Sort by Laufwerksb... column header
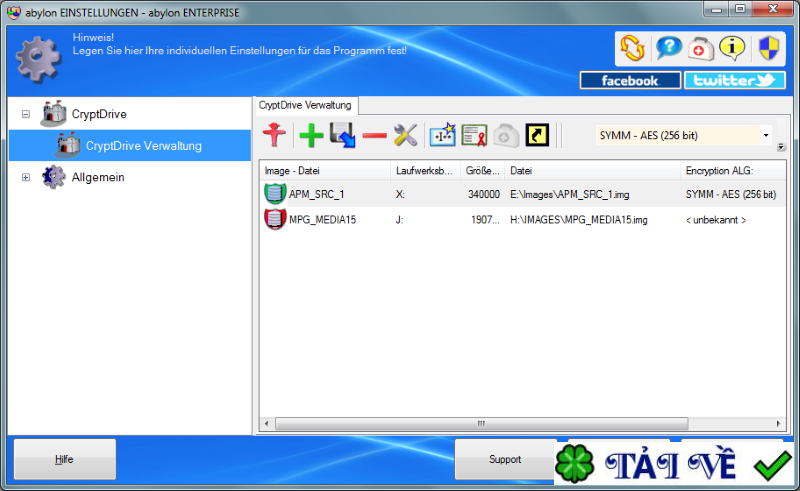 426,170
